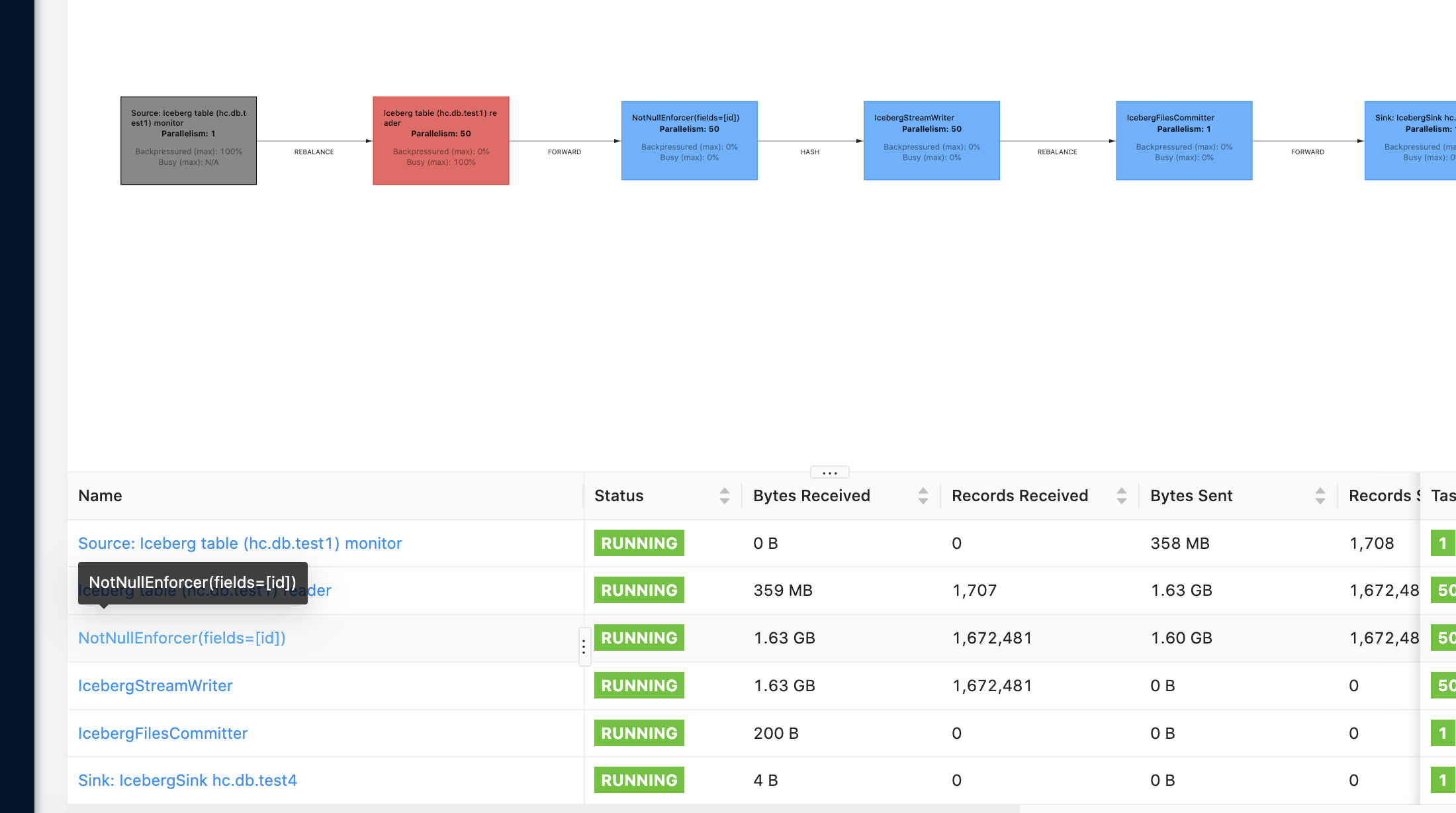Select the IcebergStreamWriter graph node
The width and height of the screenshot is (1456, 813).
[x=931, y=140]
